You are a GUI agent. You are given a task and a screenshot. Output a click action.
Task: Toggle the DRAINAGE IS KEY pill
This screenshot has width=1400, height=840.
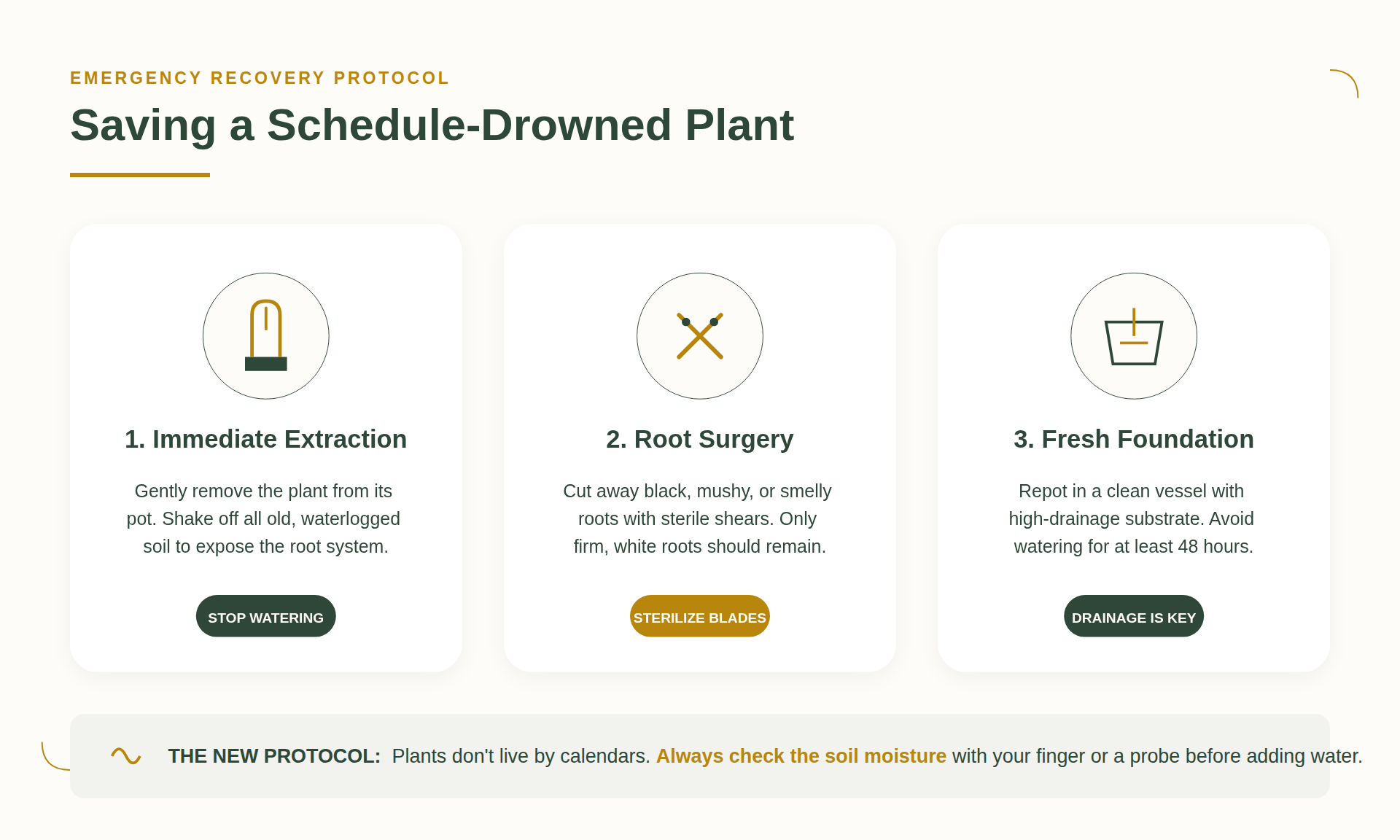[x=1133, y=616]
